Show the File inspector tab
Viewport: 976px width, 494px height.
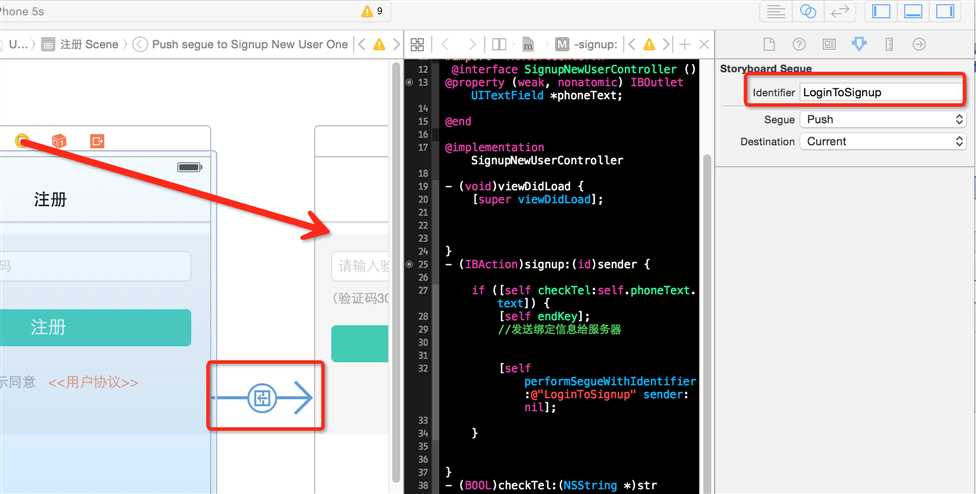coord(769,44)
